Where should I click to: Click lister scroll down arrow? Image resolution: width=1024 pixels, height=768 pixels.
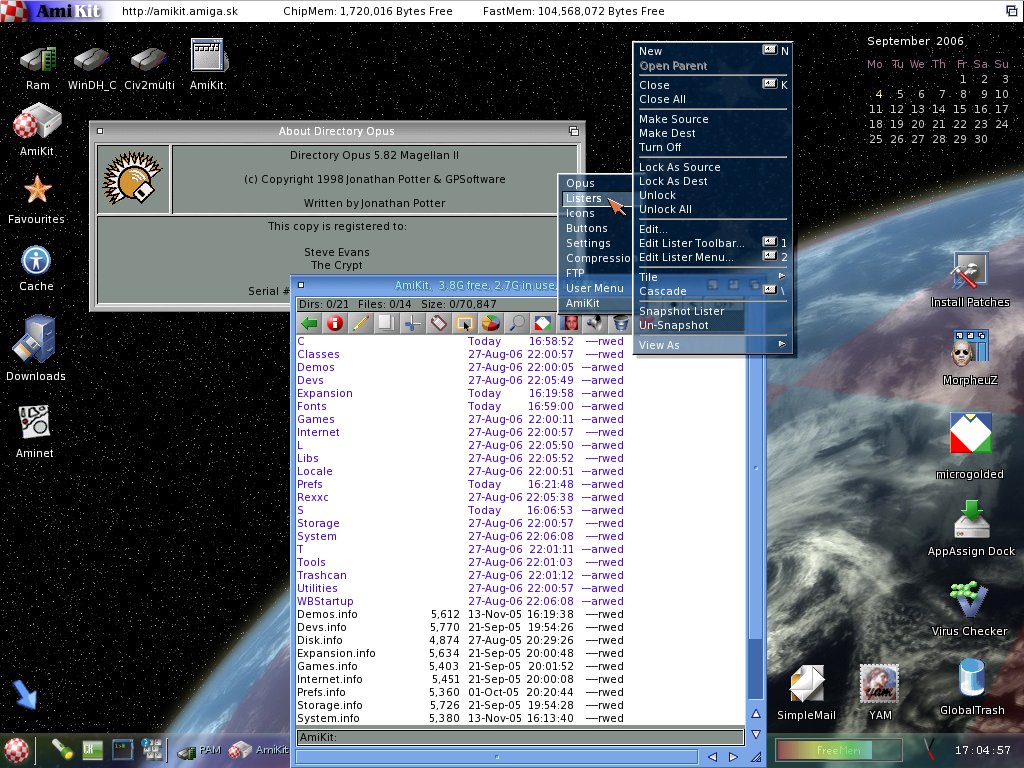[x=756, y=734]
